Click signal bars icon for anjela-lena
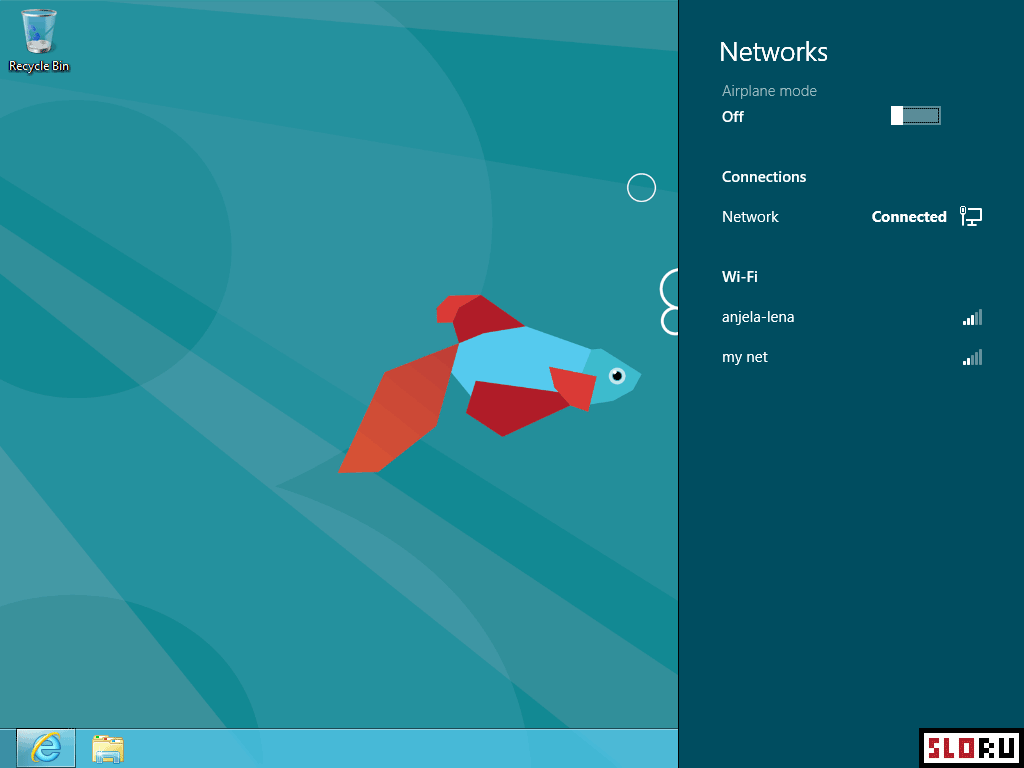 pos(972,317)
